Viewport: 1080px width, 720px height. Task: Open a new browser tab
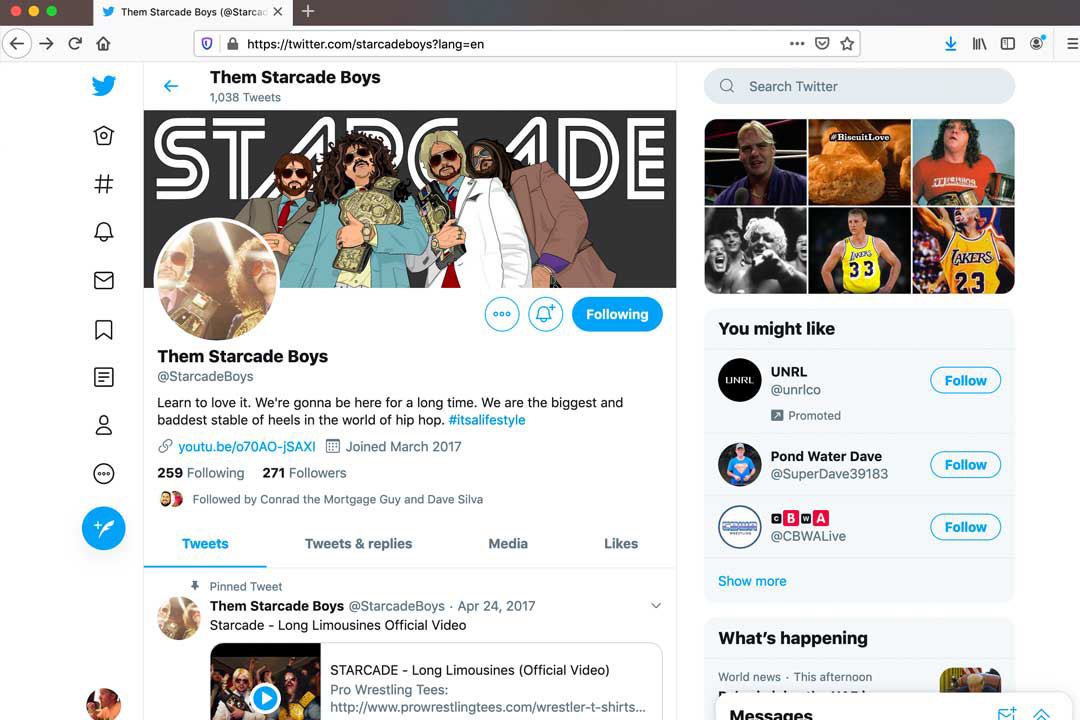click(x=308, y=12)
